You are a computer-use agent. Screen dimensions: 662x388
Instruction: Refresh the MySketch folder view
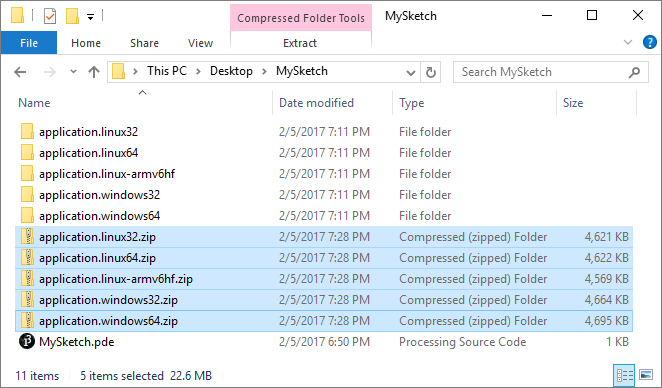click(x=431, y=72)
